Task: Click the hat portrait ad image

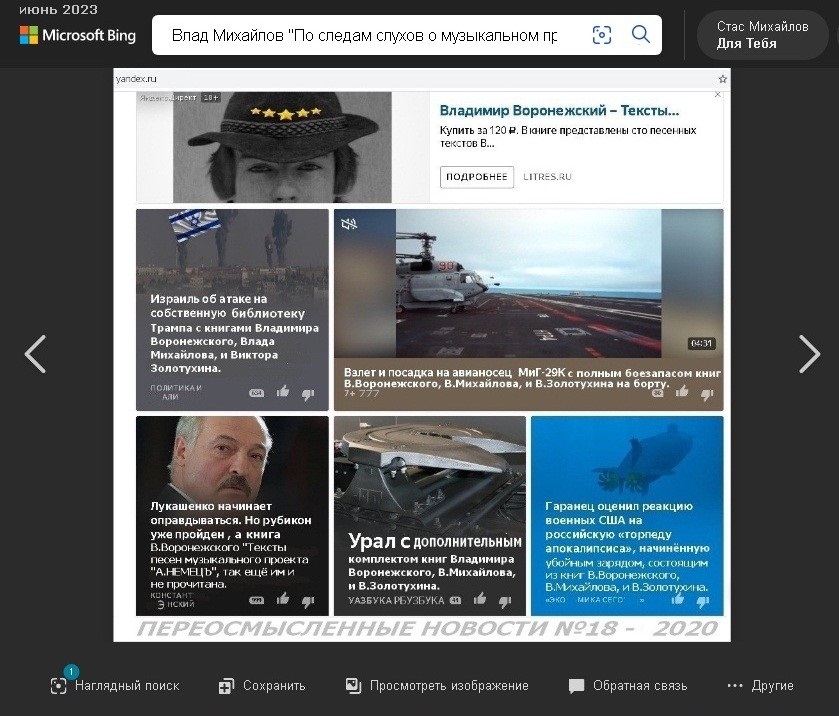Action: click(282, 147)
